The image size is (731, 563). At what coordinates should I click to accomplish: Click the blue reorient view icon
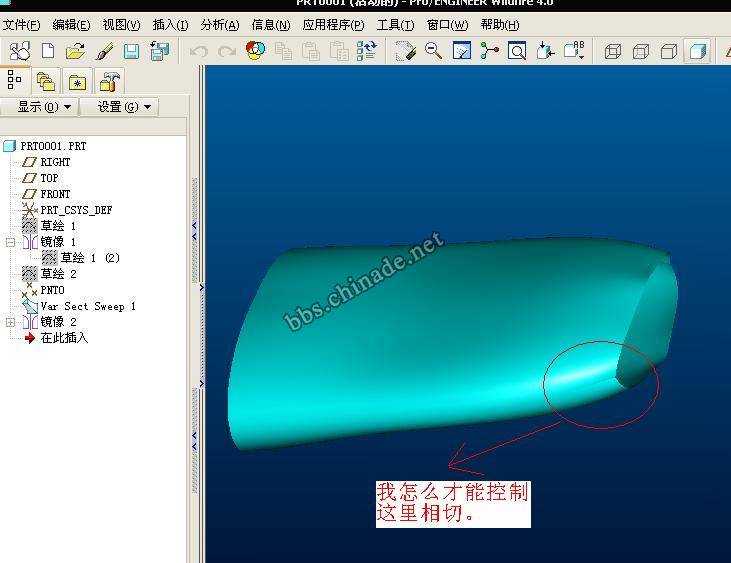pyautogui.click(x=462, y=51)
